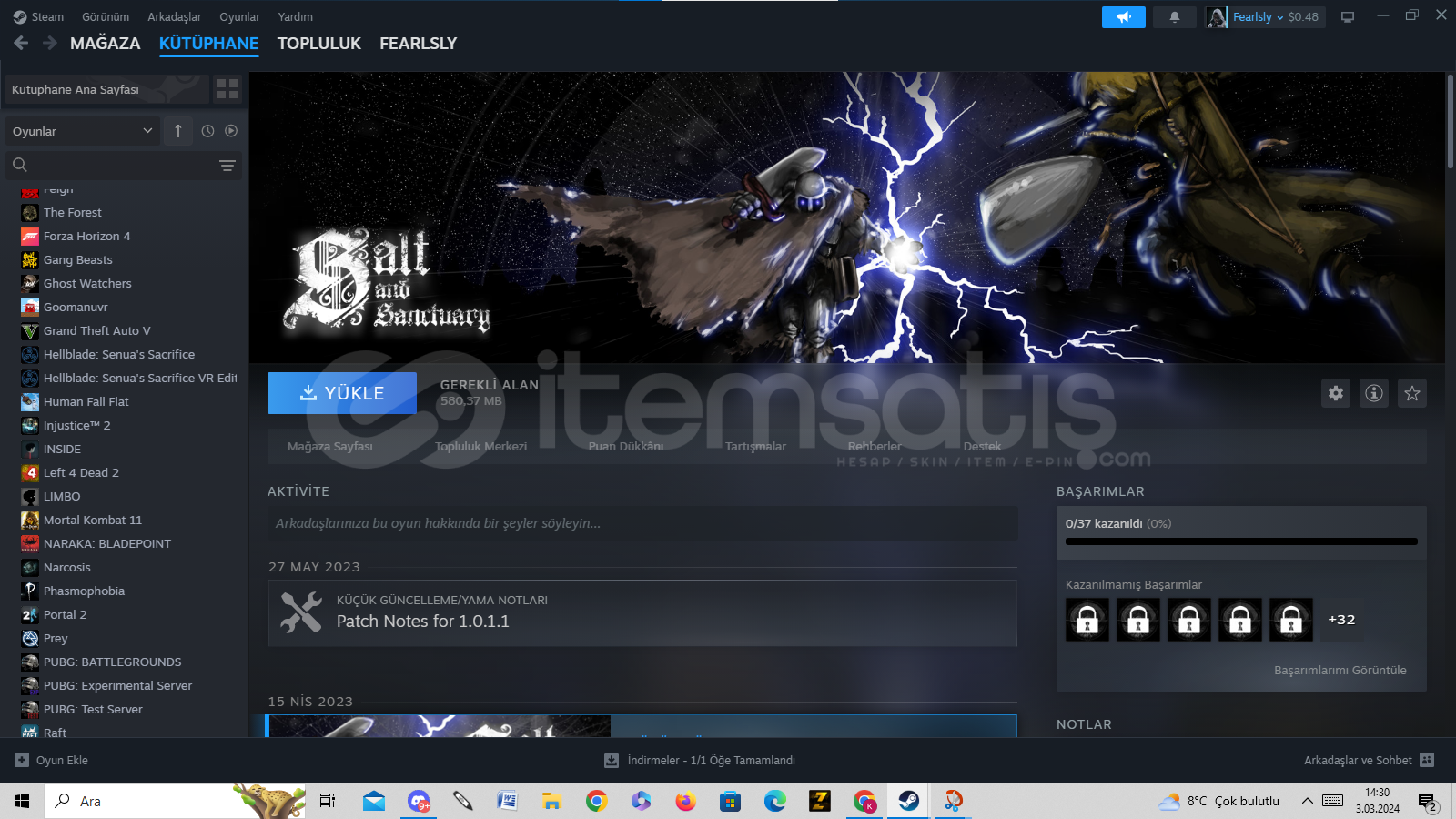This screenshot has height=819, width=1456.
Task: Open Destek link
Action: click(982, 446)
